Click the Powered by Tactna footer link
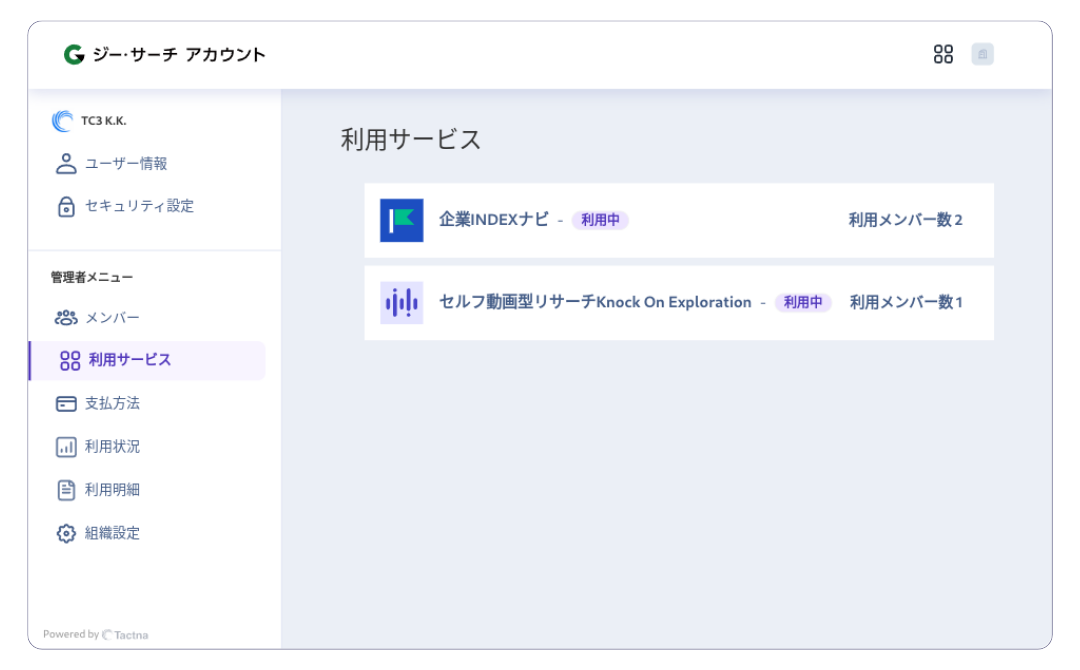The width and height of the screenshot is (1080, 670). point(96,634)
